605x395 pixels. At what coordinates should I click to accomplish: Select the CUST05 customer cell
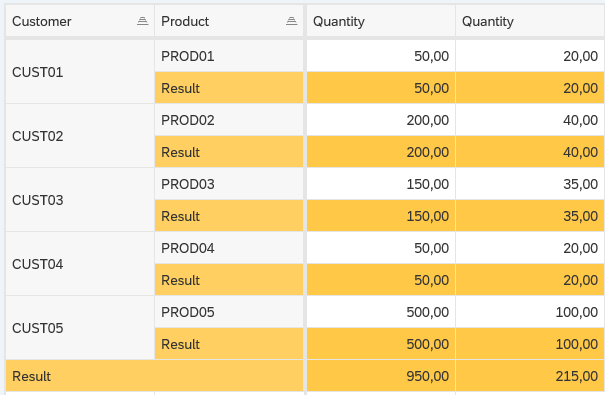coord(80,328)
